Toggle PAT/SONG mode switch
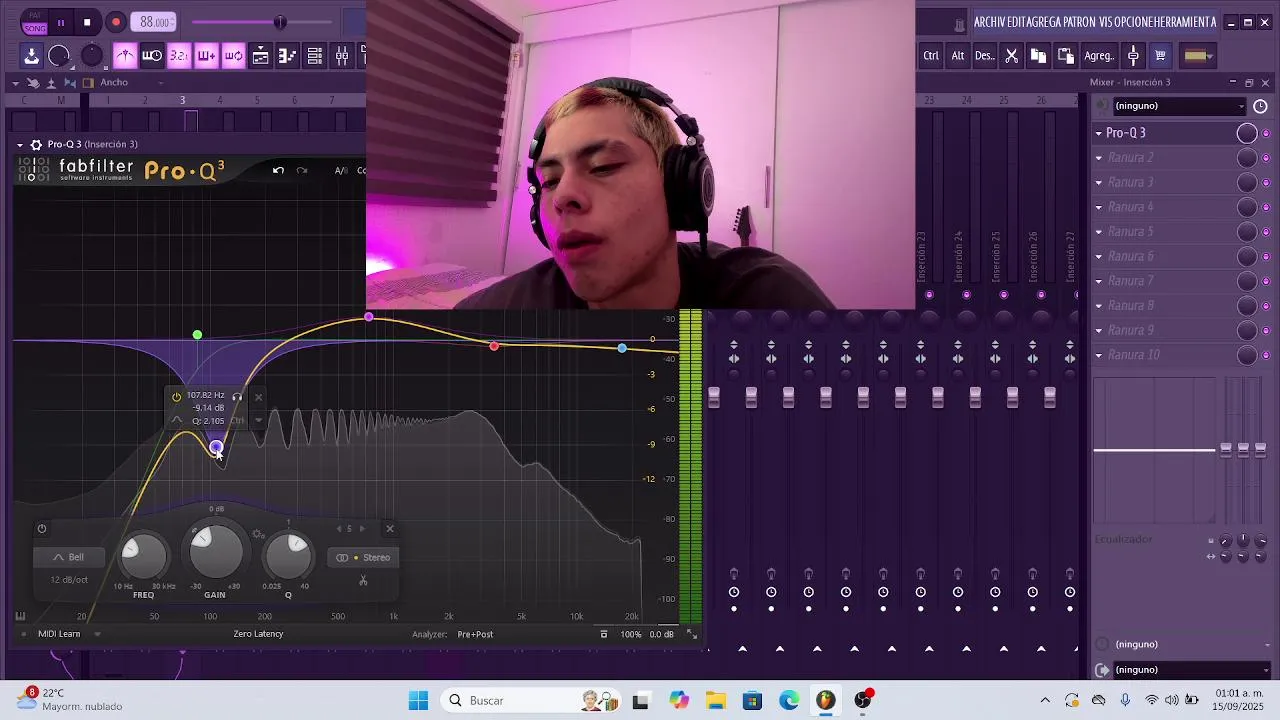 pyautogui.click(x=35, y=22)
